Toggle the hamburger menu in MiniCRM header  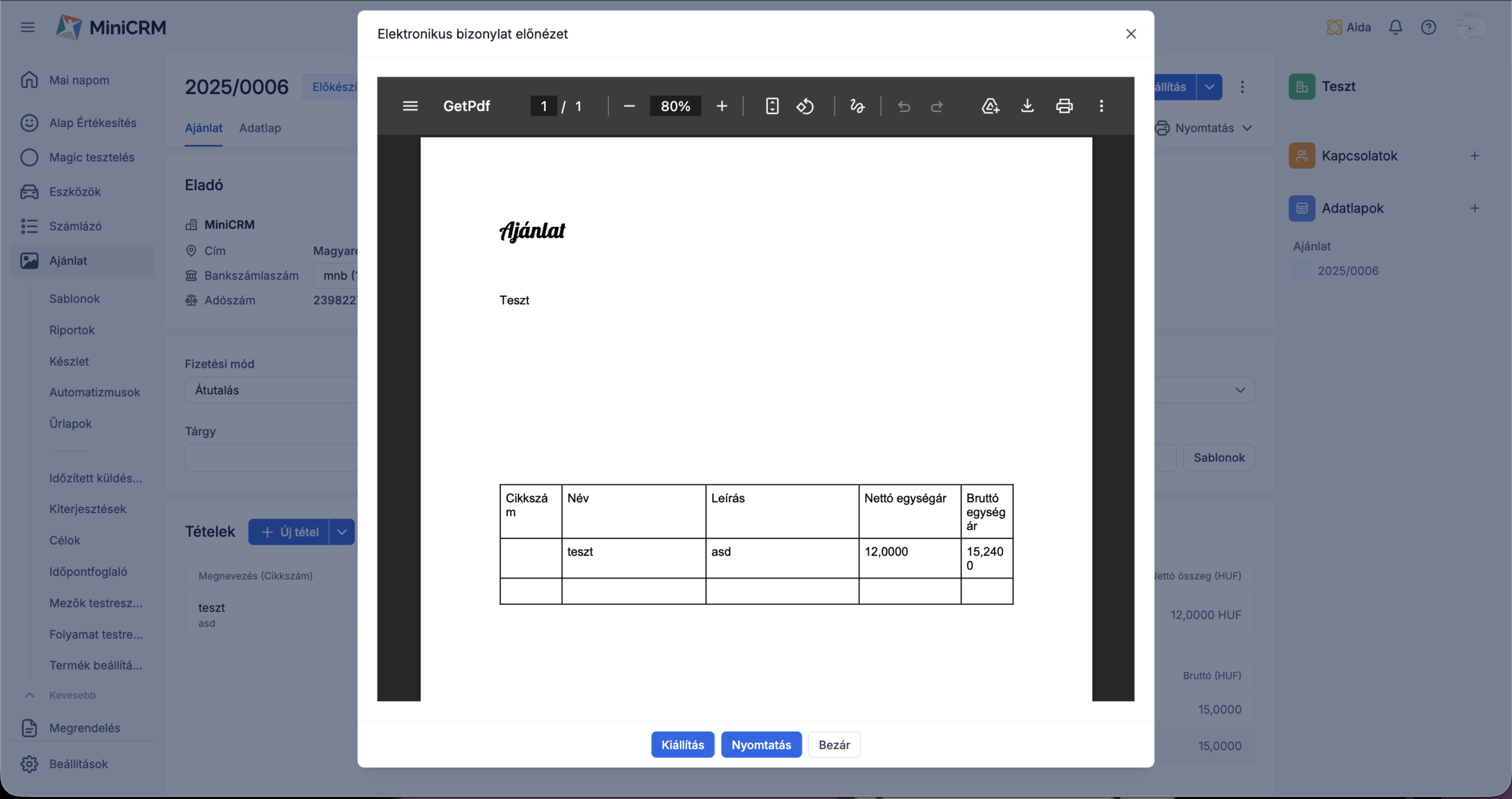28,27
